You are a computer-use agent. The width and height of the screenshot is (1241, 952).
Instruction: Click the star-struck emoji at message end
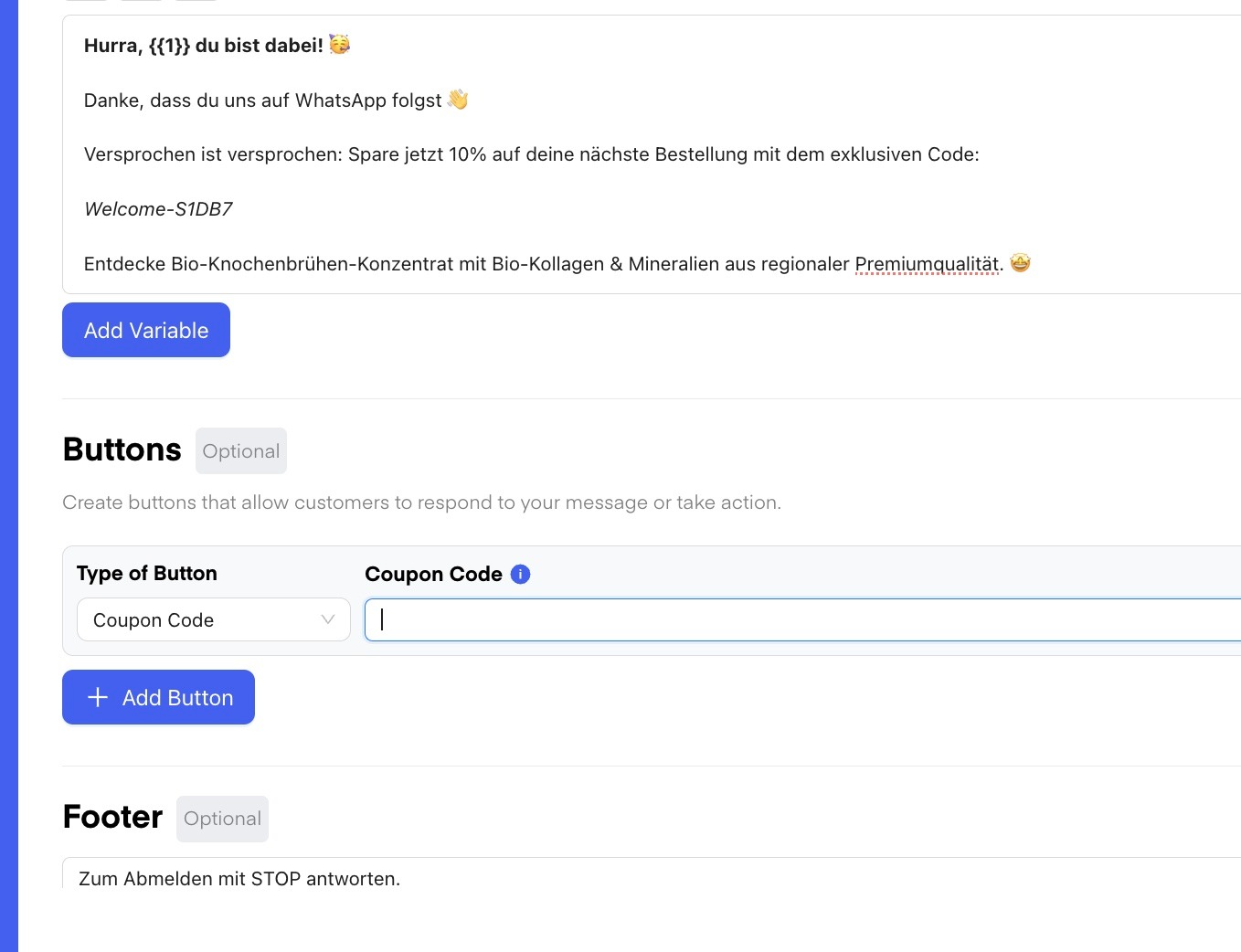click(1020, 263)
